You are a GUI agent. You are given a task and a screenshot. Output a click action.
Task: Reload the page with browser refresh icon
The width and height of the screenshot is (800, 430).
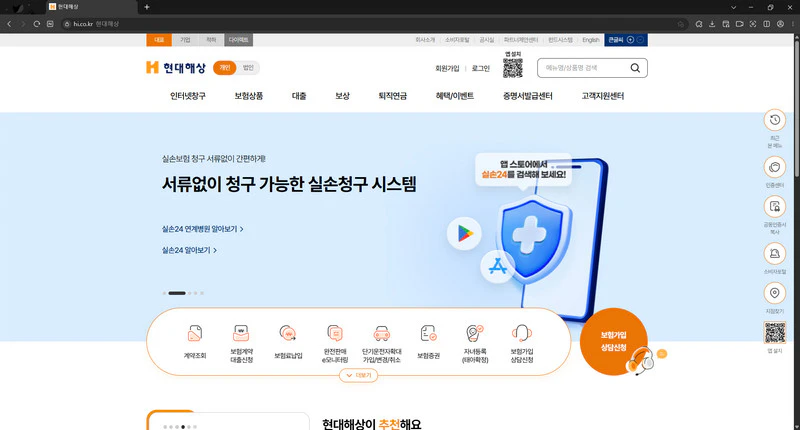pyautogui.click(x=37, y=24)
